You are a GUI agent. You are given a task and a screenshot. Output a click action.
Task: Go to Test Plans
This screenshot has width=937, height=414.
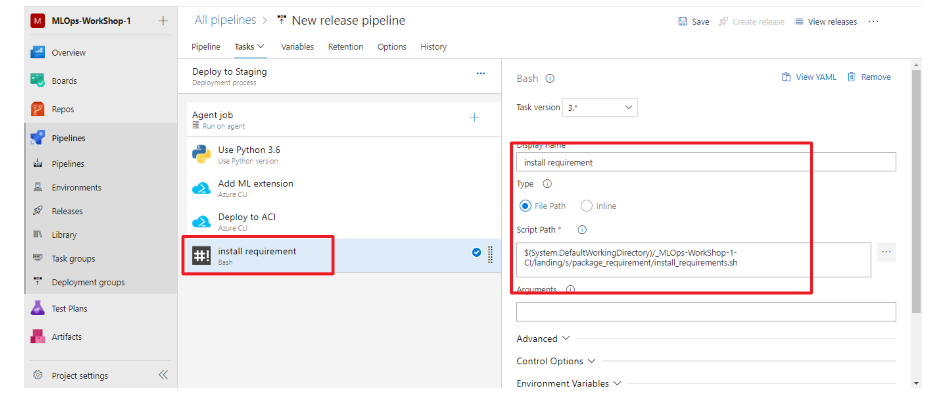(x=69, y=309)
